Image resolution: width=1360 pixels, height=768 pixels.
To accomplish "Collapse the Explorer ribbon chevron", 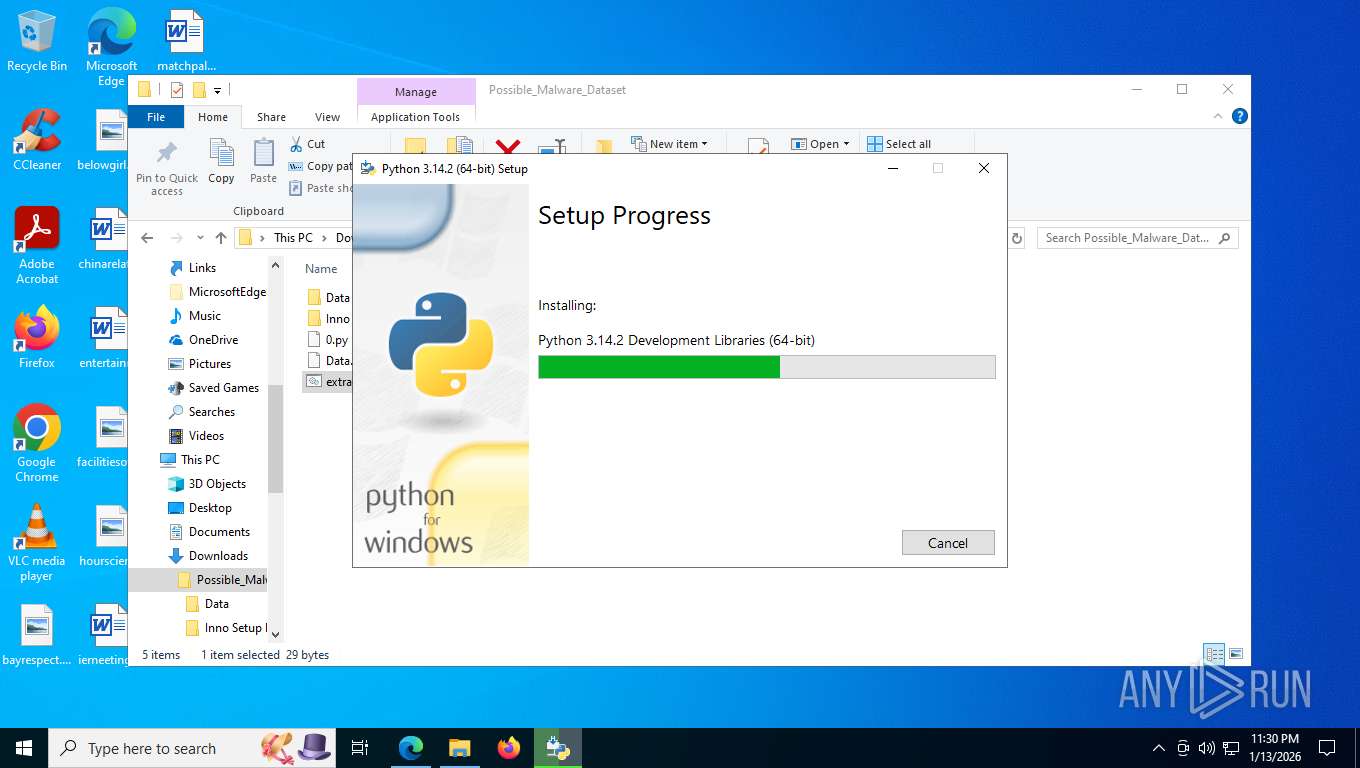I will (x=1218, y=117).
